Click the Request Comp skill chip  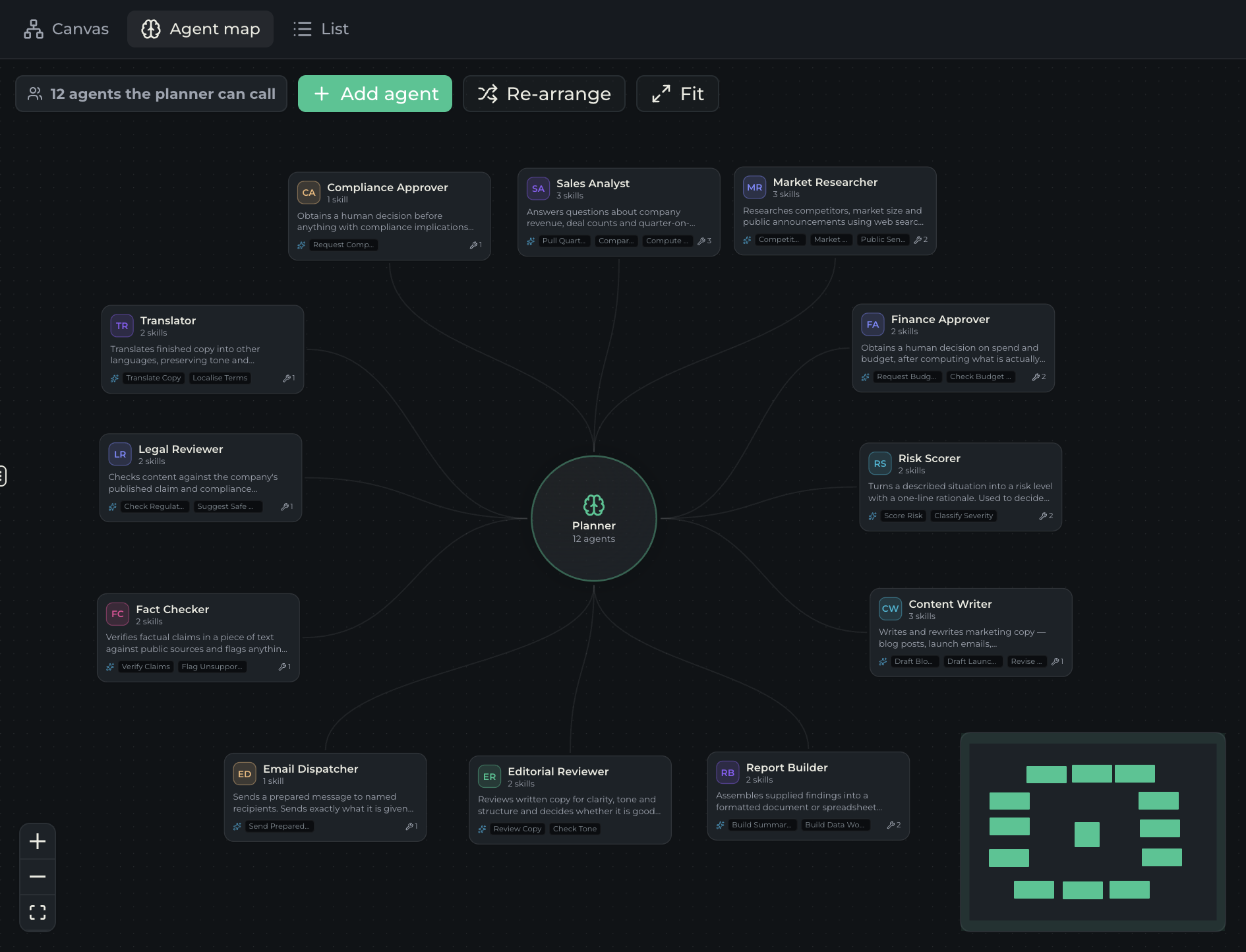(343, 245)
